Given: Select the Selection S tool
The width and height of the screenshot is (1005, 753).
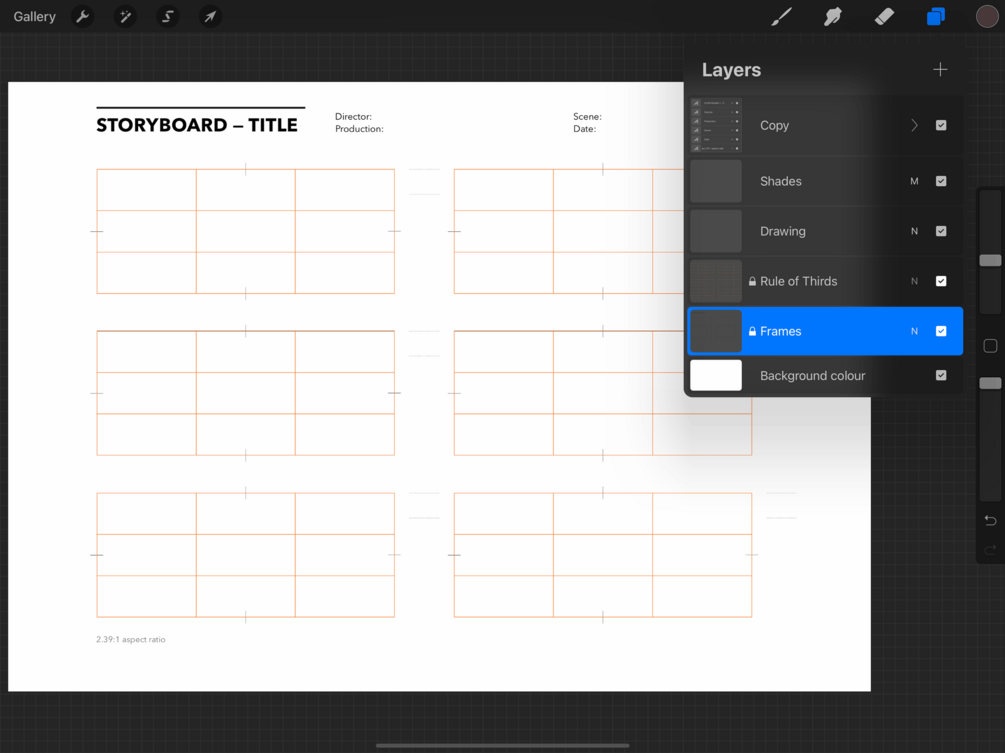Looking at the screenshot, I should click(x=168, y=17).
